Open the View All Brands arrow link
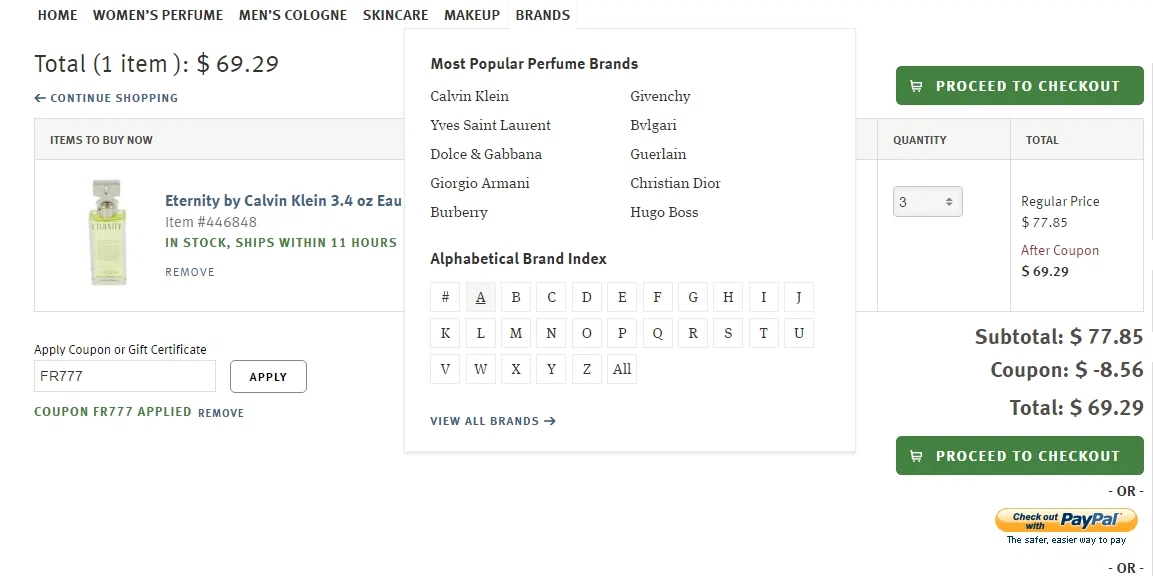 click(493, 421)
